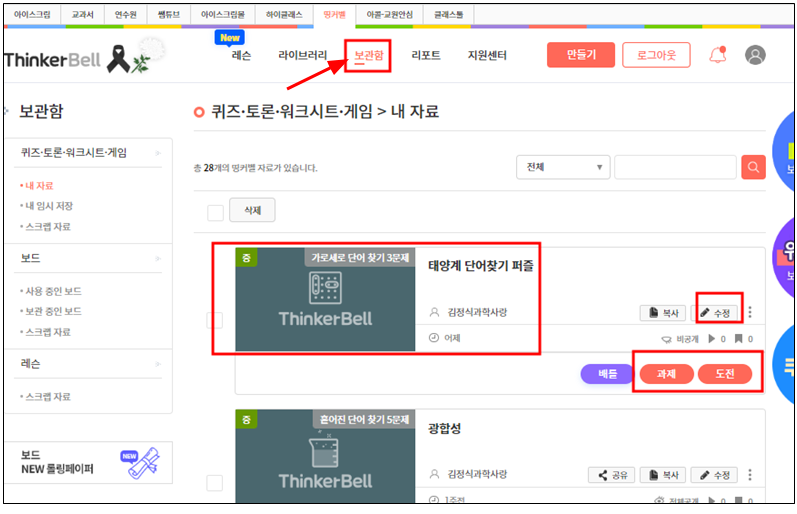Check the 태양계 단어찾기 퍼즐 item checkbox
The width and height of the screenshot is (797, 514).
click(214, 320)
